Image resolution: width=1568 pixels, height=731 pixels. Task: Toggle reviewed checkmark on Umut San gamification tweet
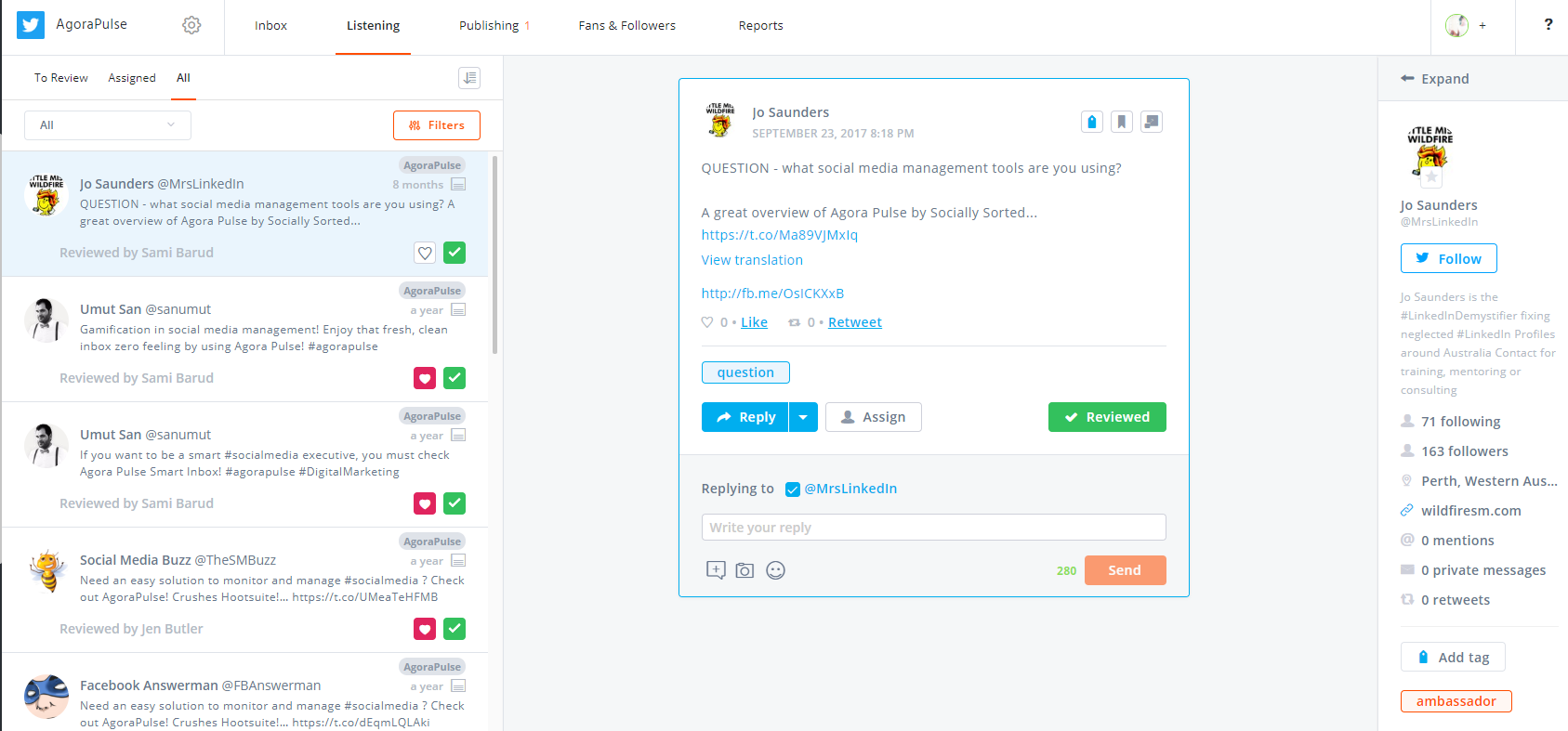[x=455, y=378]
